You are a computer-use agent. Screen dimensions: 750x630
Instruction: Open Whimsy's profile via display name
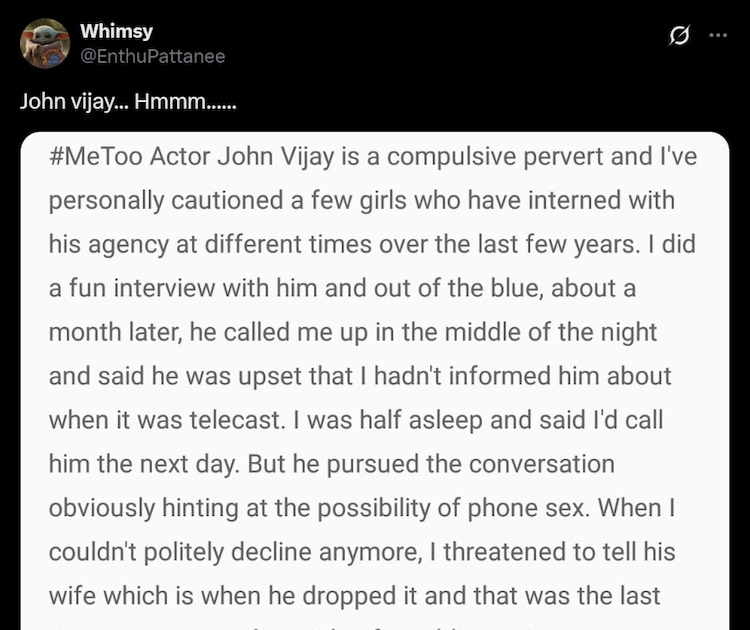tap(116, 32)
